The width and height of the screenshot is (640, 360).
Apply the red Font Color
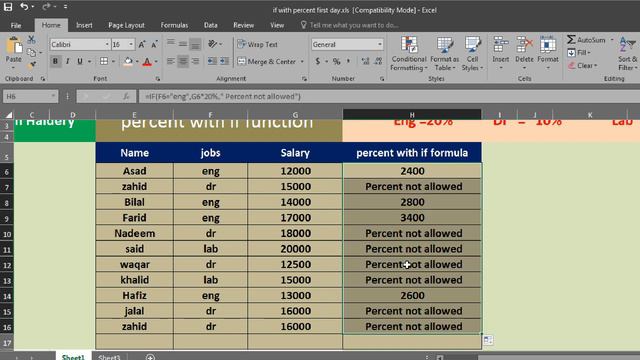147,61
